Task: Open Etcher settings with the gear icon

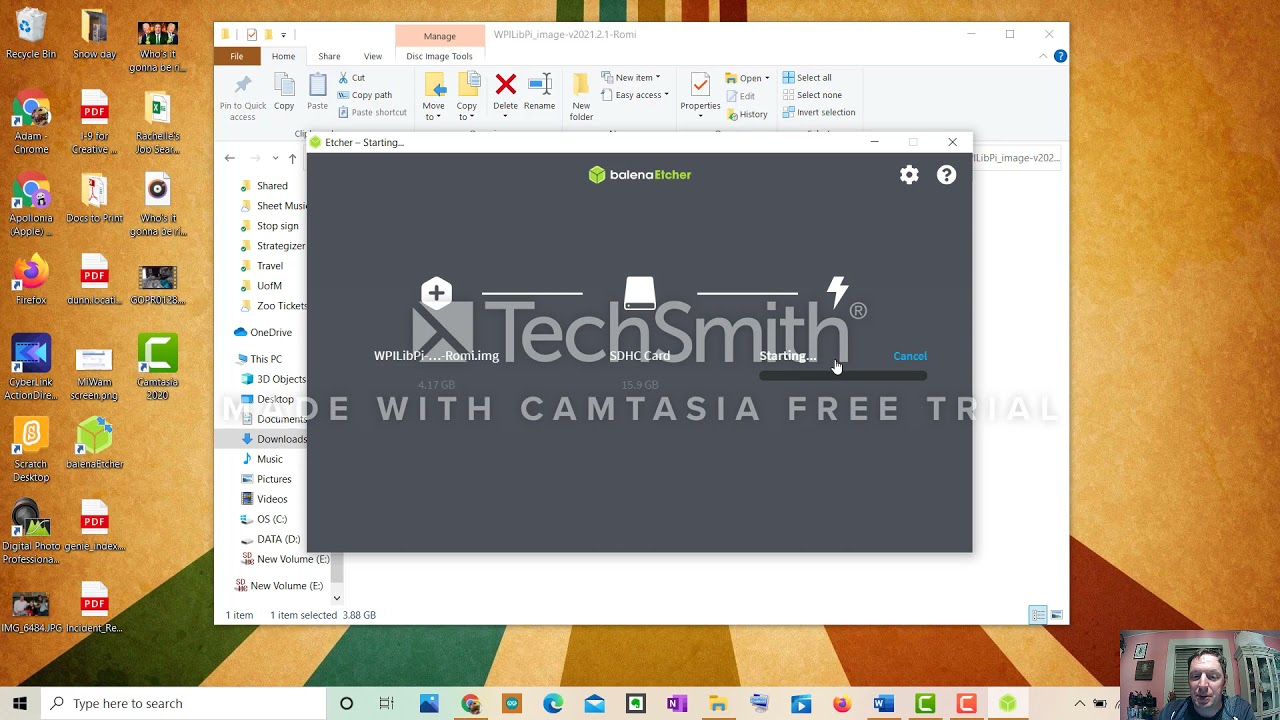Action: point(909,175)
